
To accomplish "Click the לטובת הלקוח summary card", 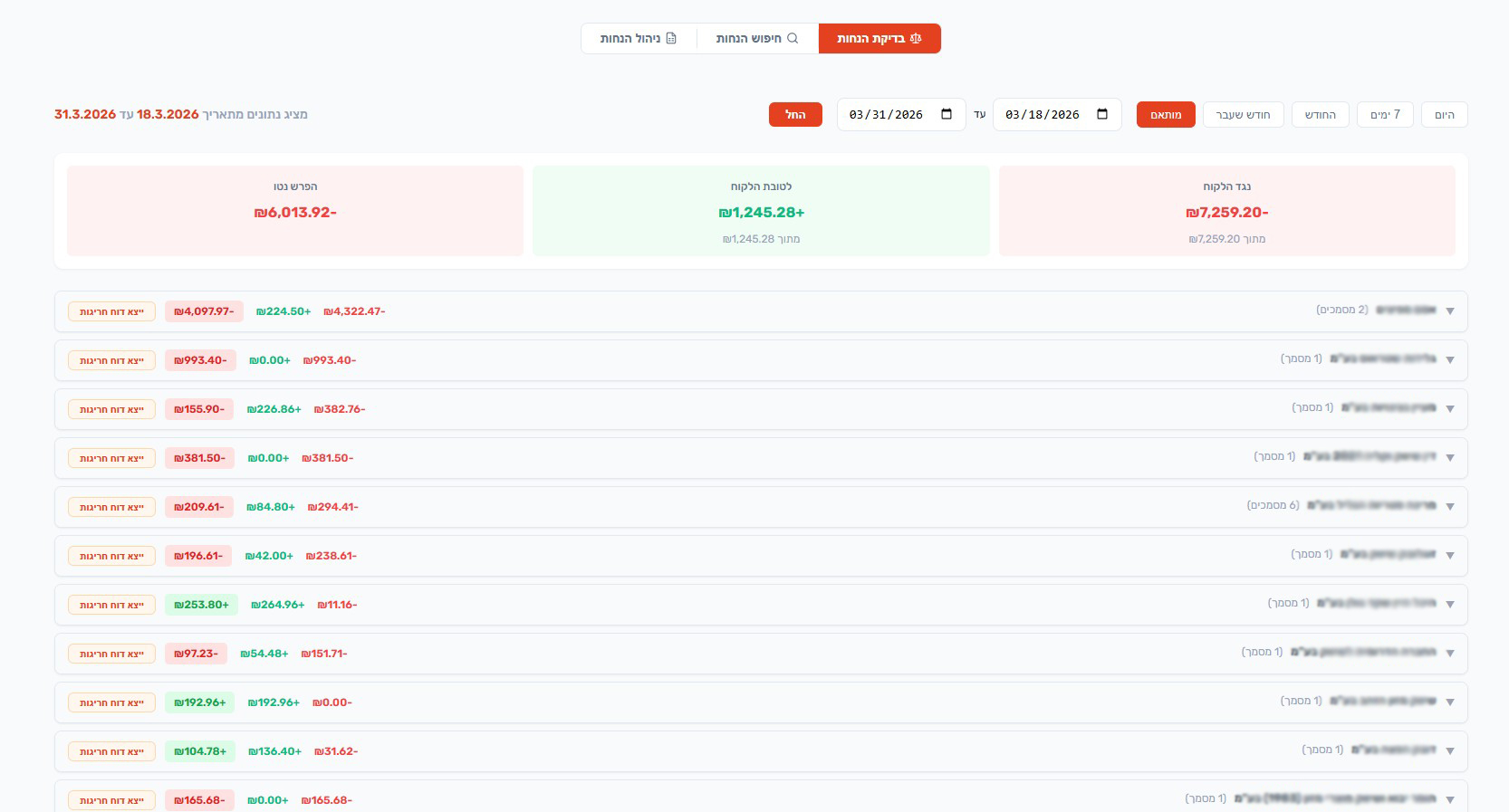I will 761,211.
